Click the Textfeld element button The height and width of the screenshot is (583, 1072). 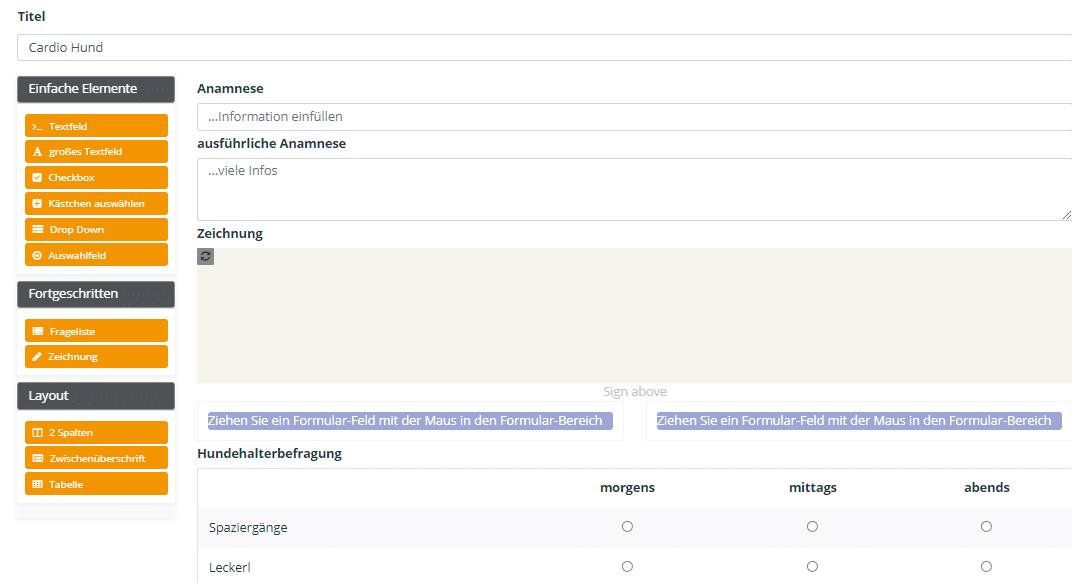(x=96, y=126)
